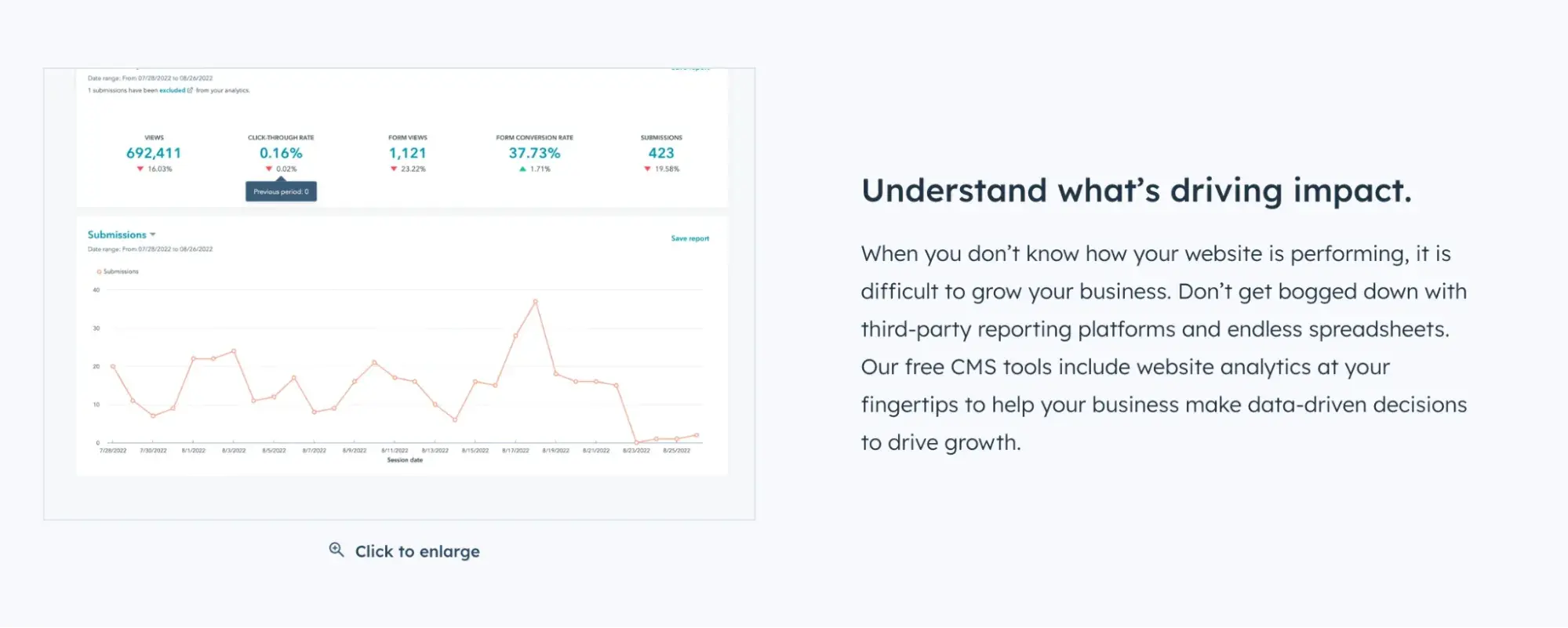Click the red down arrow under the 423 submissions value

647,169
